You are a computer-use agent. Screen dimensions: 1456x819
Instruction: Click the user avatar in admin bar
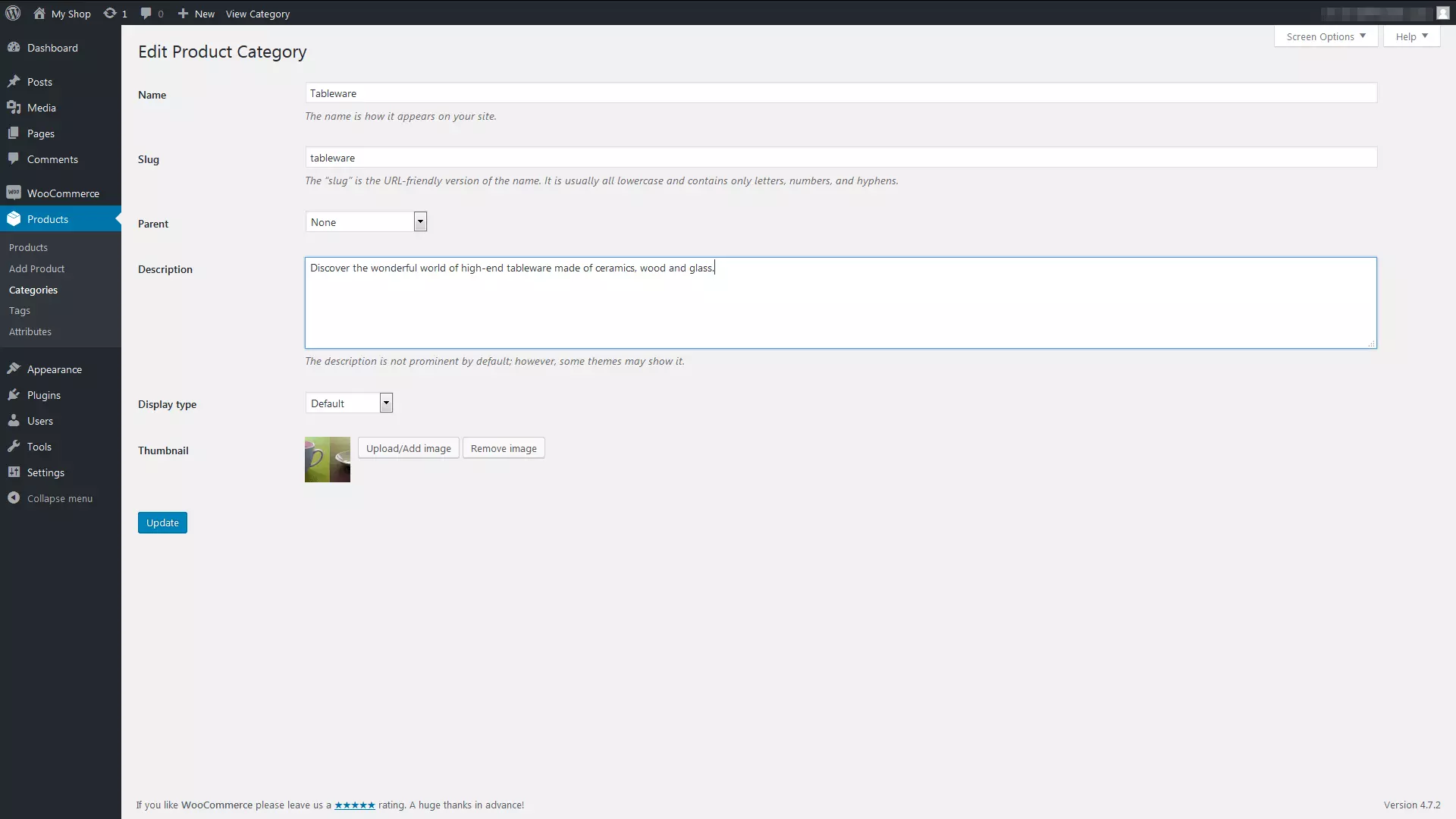click(x=1442, y=13)
